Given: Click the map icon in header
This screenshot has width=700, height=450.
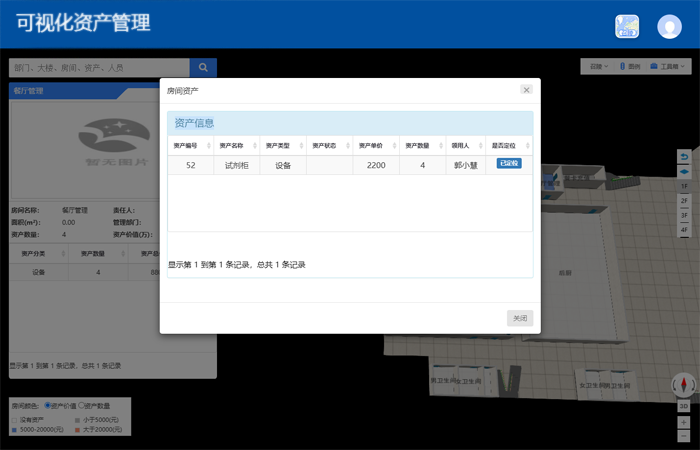Looking at the screenshot, I should [627, 27].
